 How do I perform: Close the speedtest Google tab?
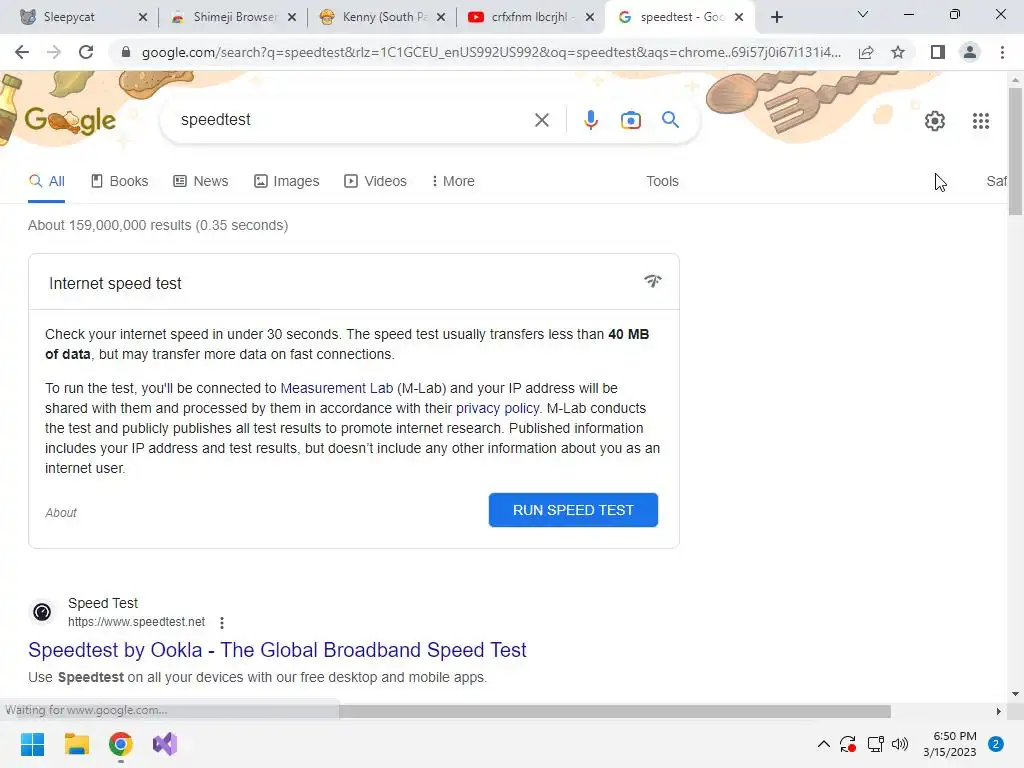click(739, 17)
